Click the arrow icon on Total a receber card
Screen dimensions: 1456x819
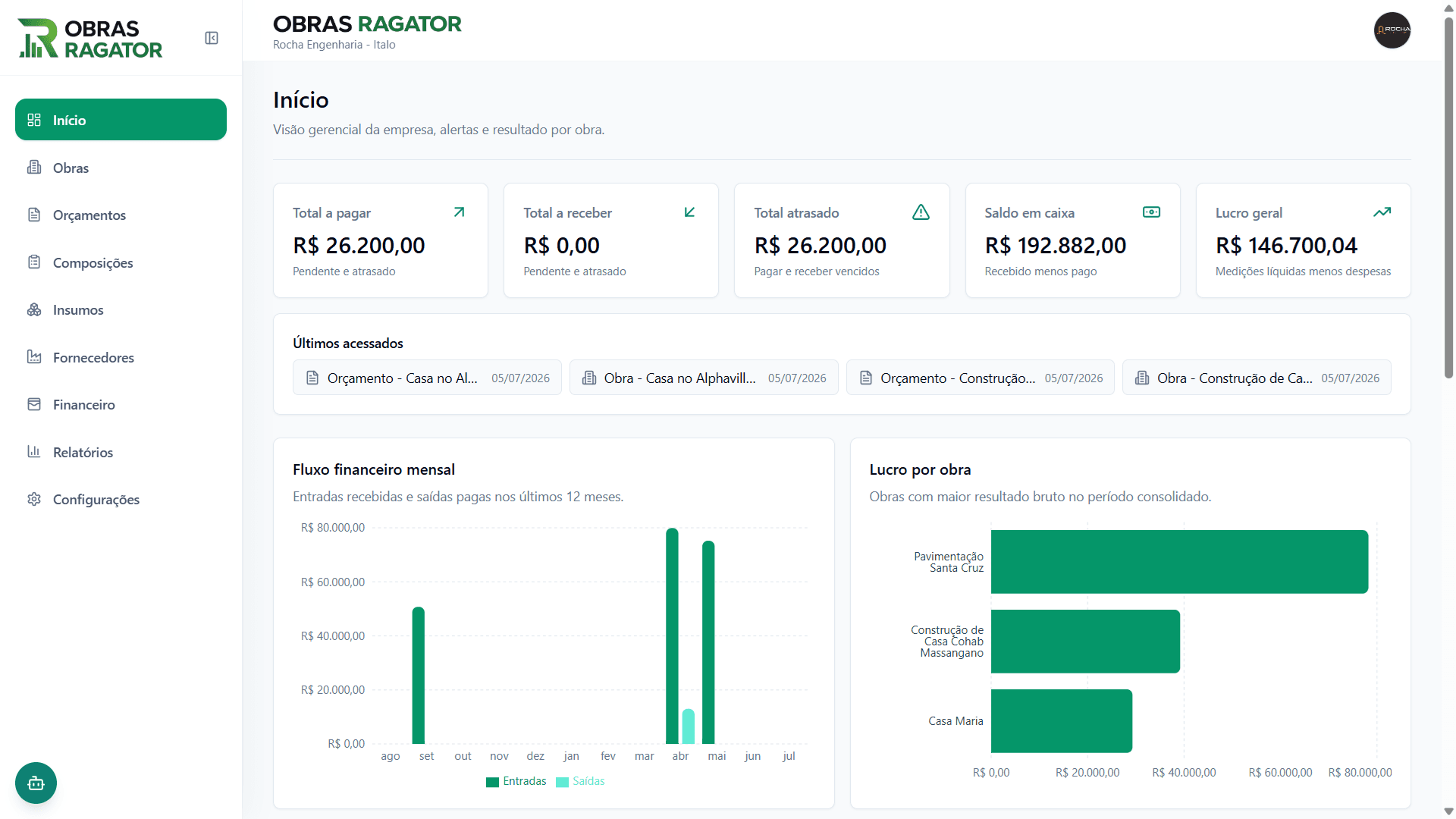(689, 212)
